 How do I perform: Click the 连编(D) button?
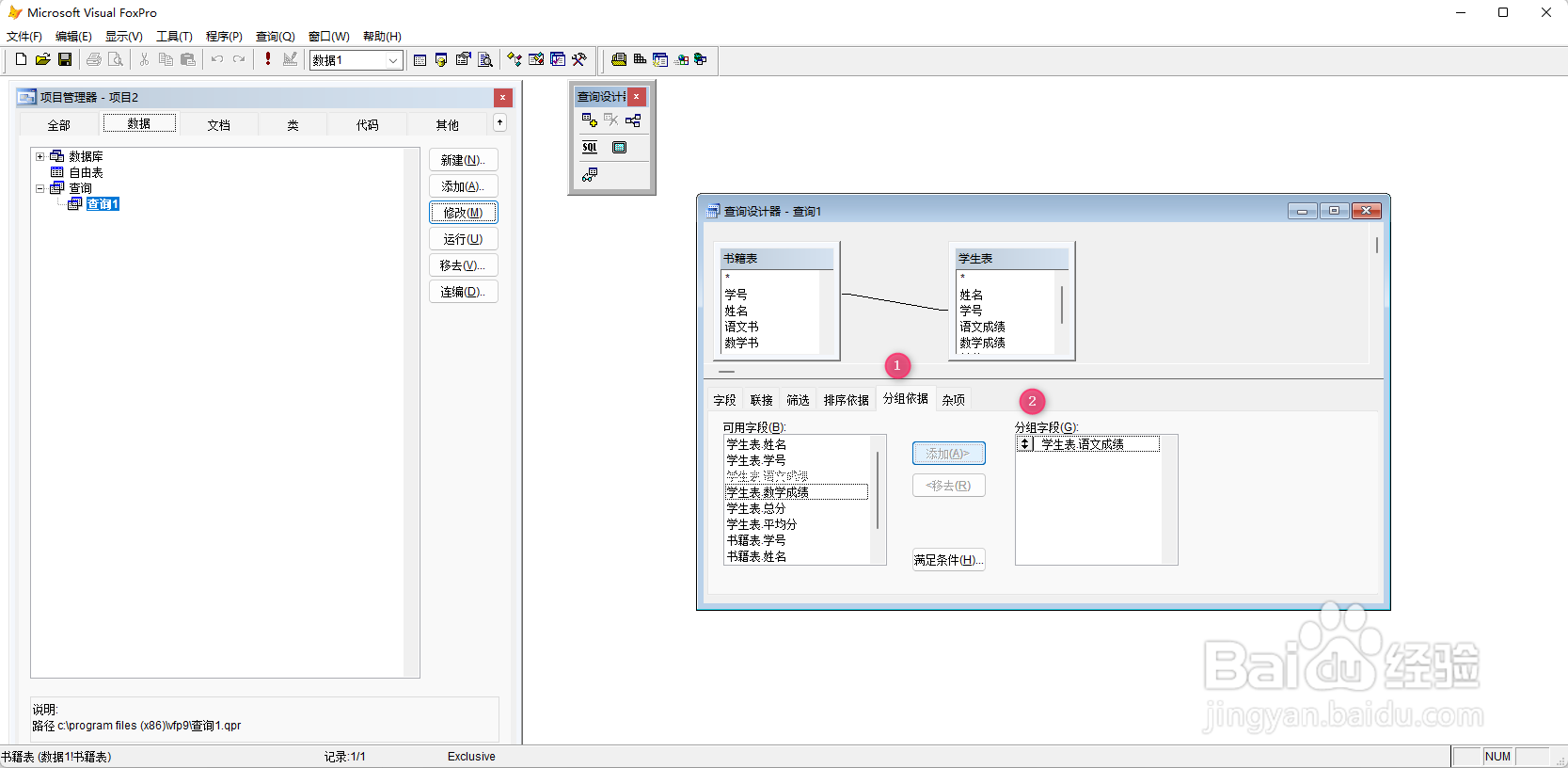pos(464,292)
